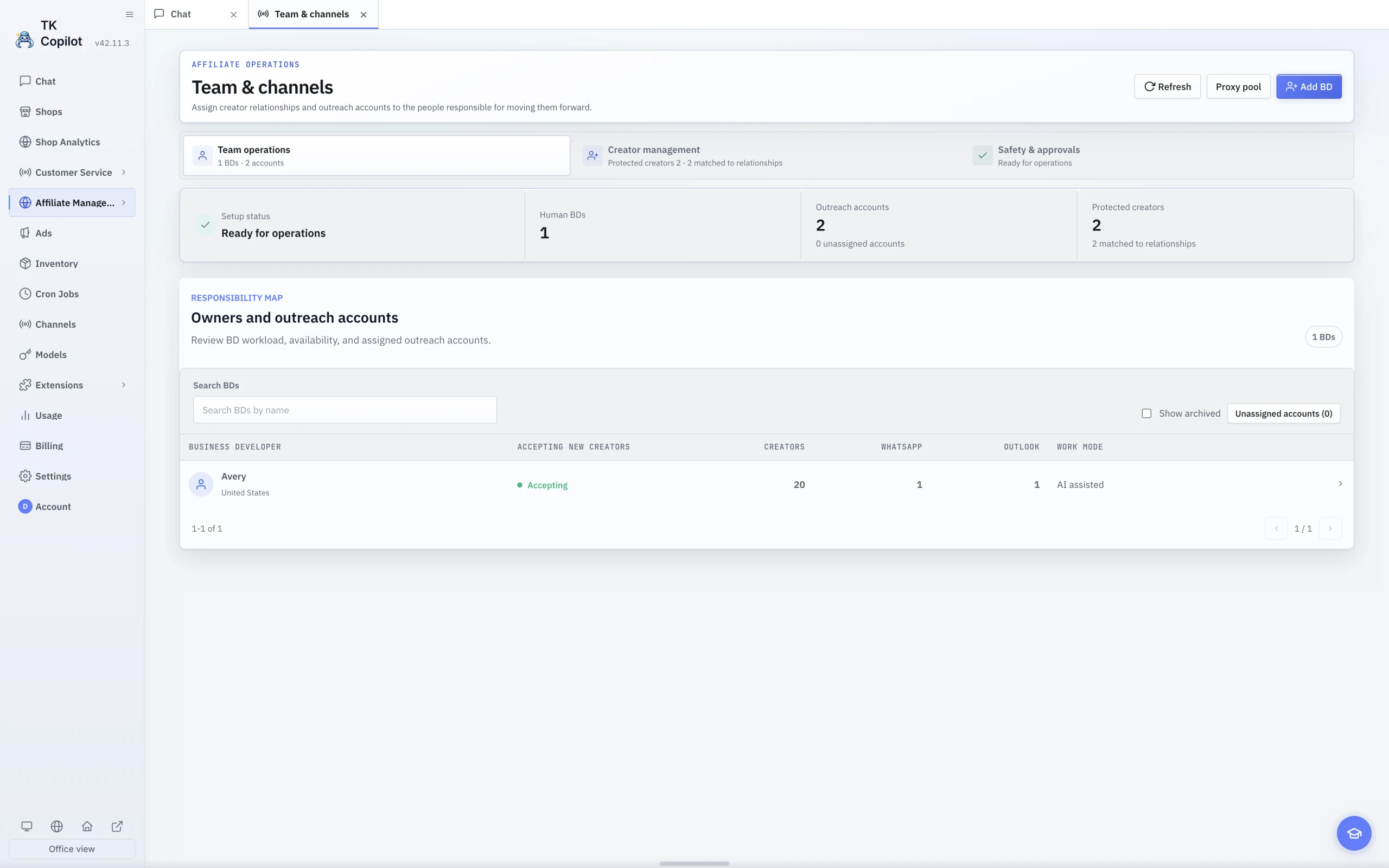Go to next page of BDs
This screenshot has width=1389, height=868.
click(1330, 529)
